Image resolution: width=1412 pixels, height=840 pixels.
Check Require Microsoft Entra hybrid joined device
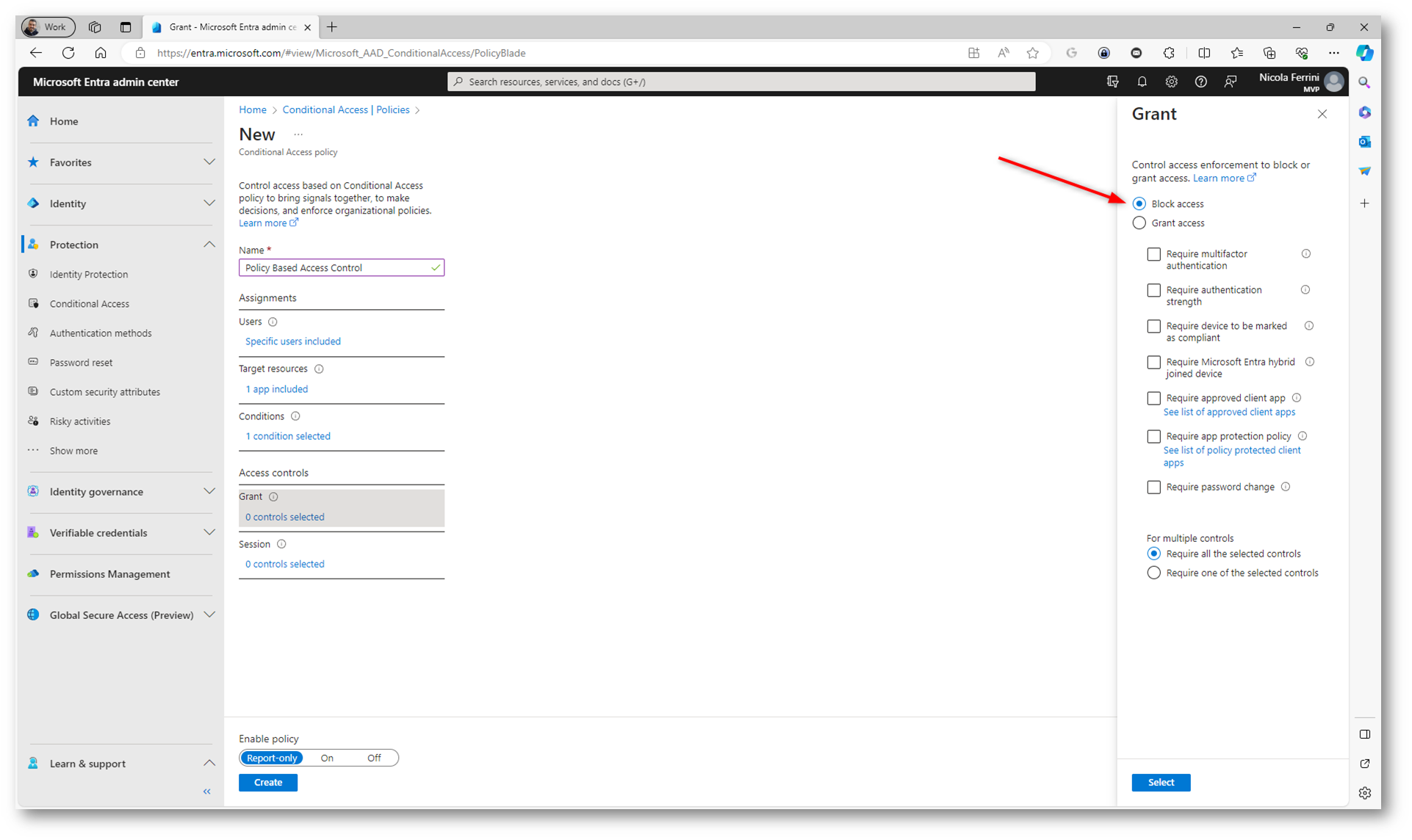[x=1153, y=362]
